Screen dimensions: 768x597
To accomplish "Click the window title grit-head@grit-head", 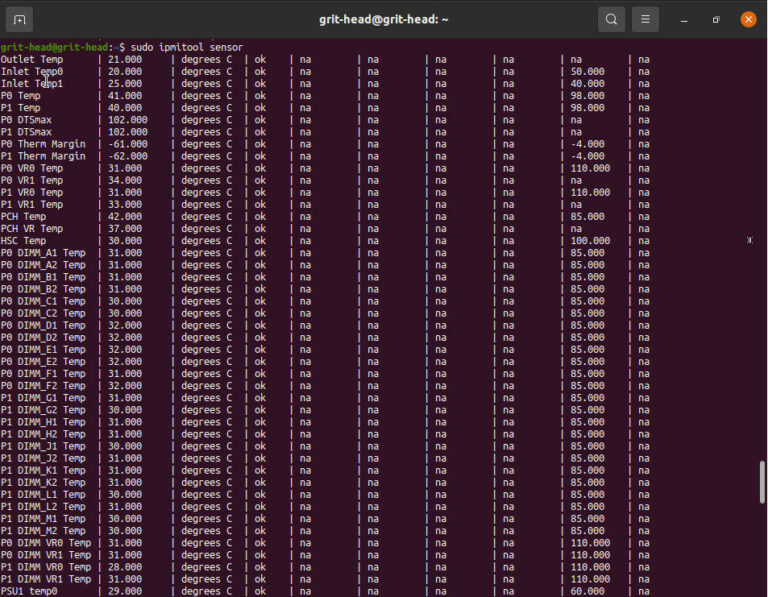I will (x=383, y=19).
